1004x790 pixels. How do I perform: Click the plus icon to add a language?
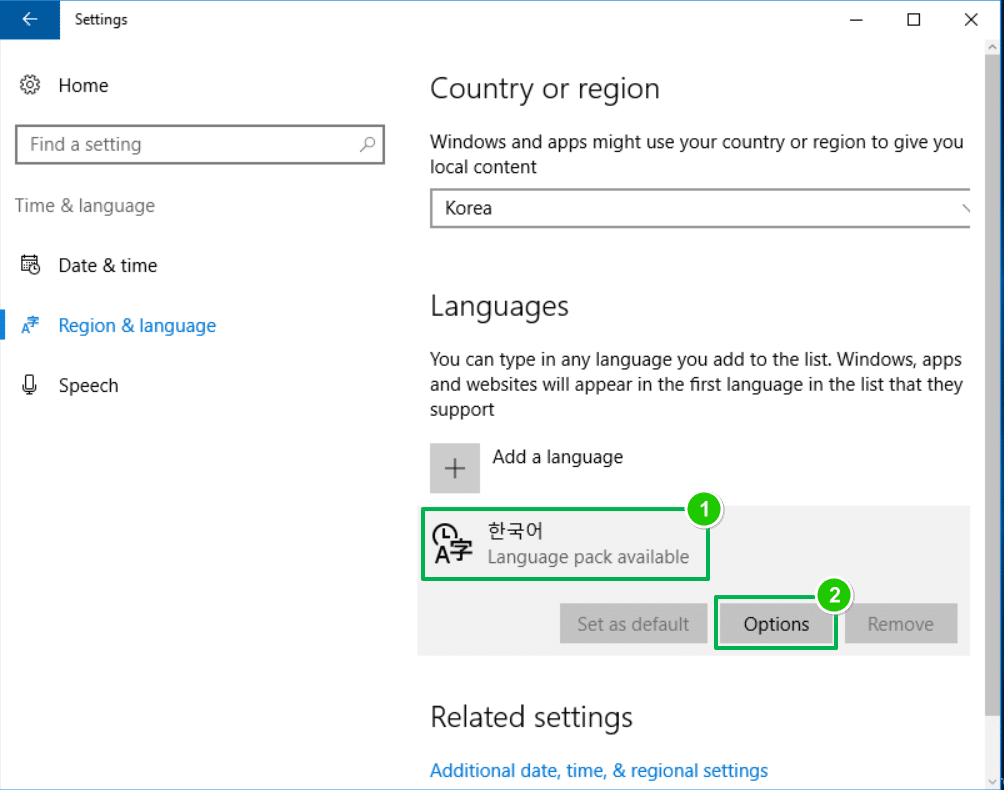point(455,468)
